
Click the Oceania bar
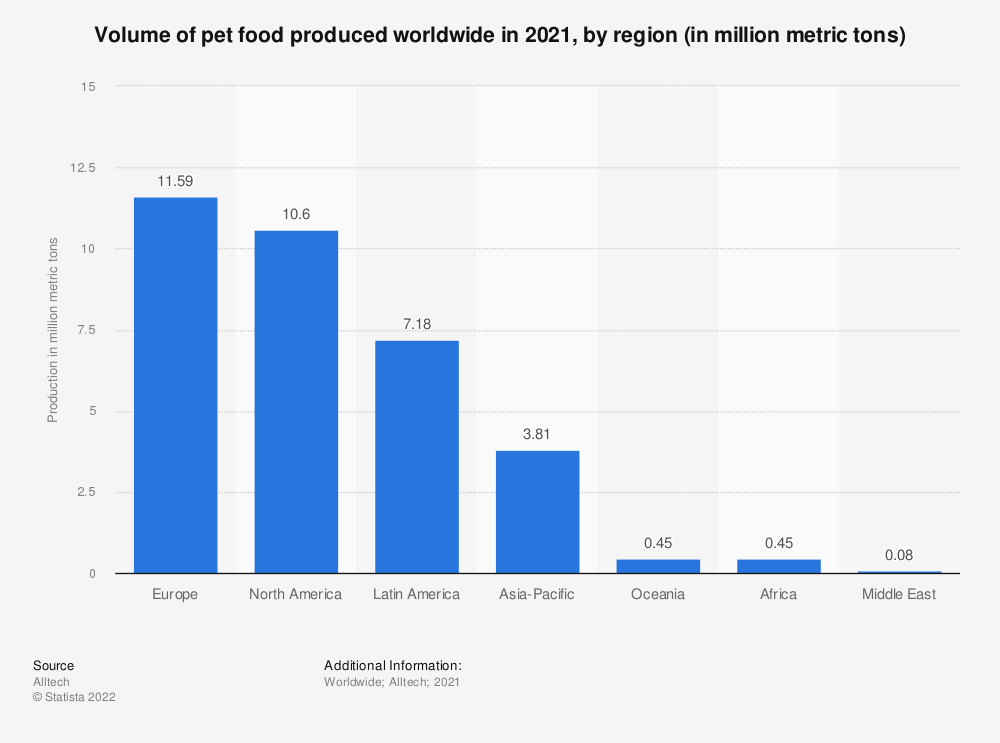click(x=658, y=566)
